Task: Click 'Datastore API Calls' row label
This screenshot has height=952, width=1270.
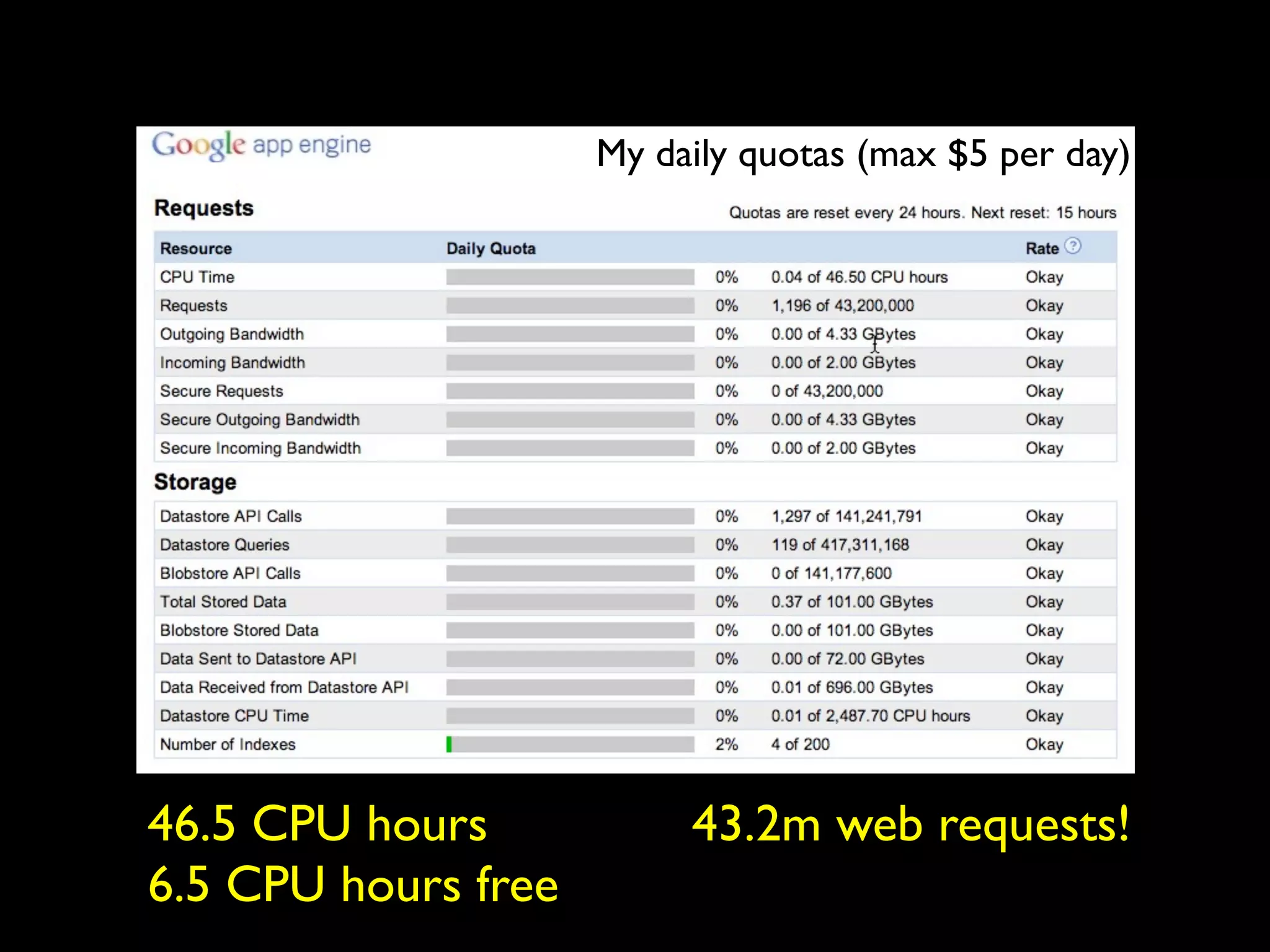Action: 231,516
